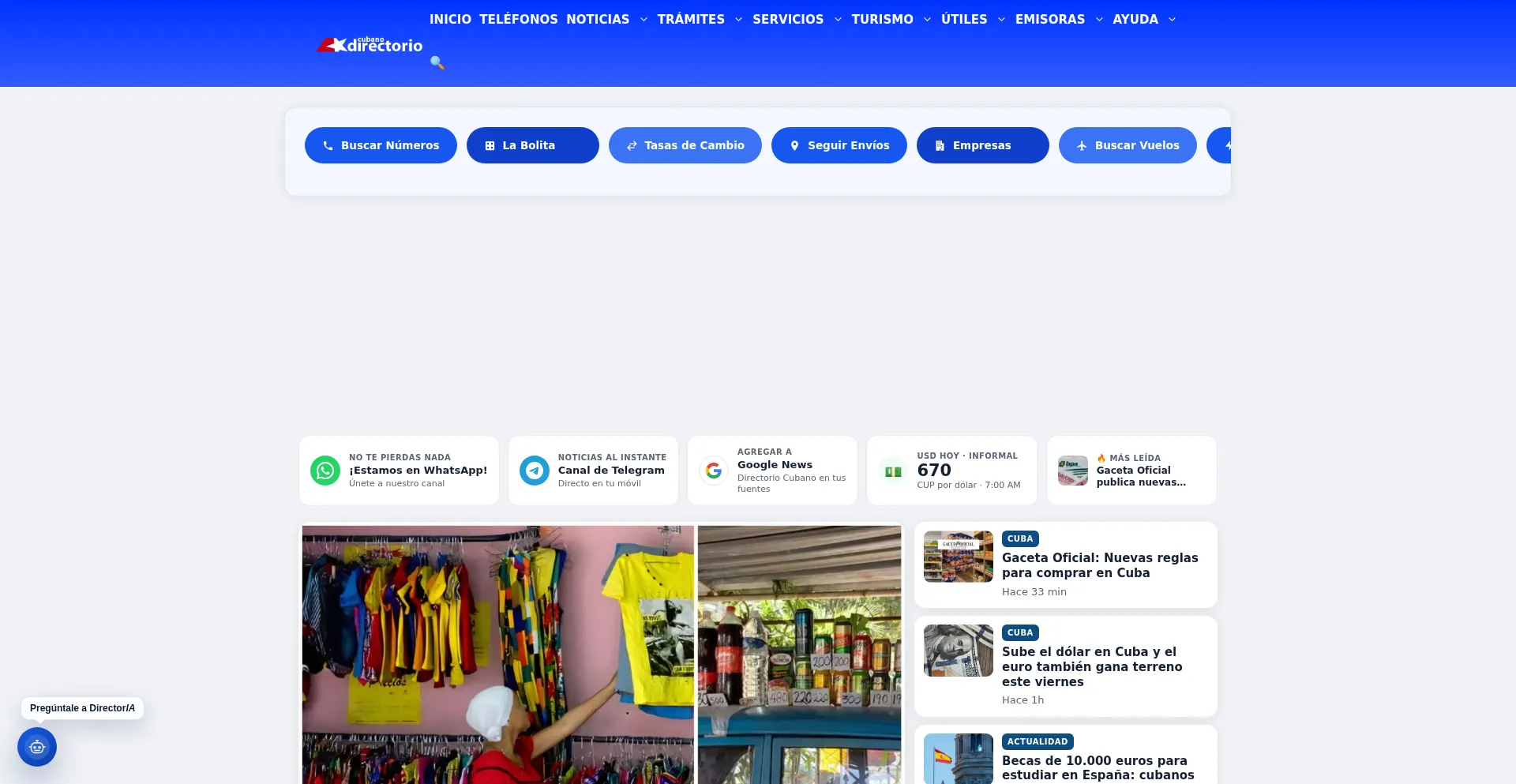Click the airplane icon in Buscar Vuelos
This screenshot has width=1516, height=784.
[x=1082, y=146]
